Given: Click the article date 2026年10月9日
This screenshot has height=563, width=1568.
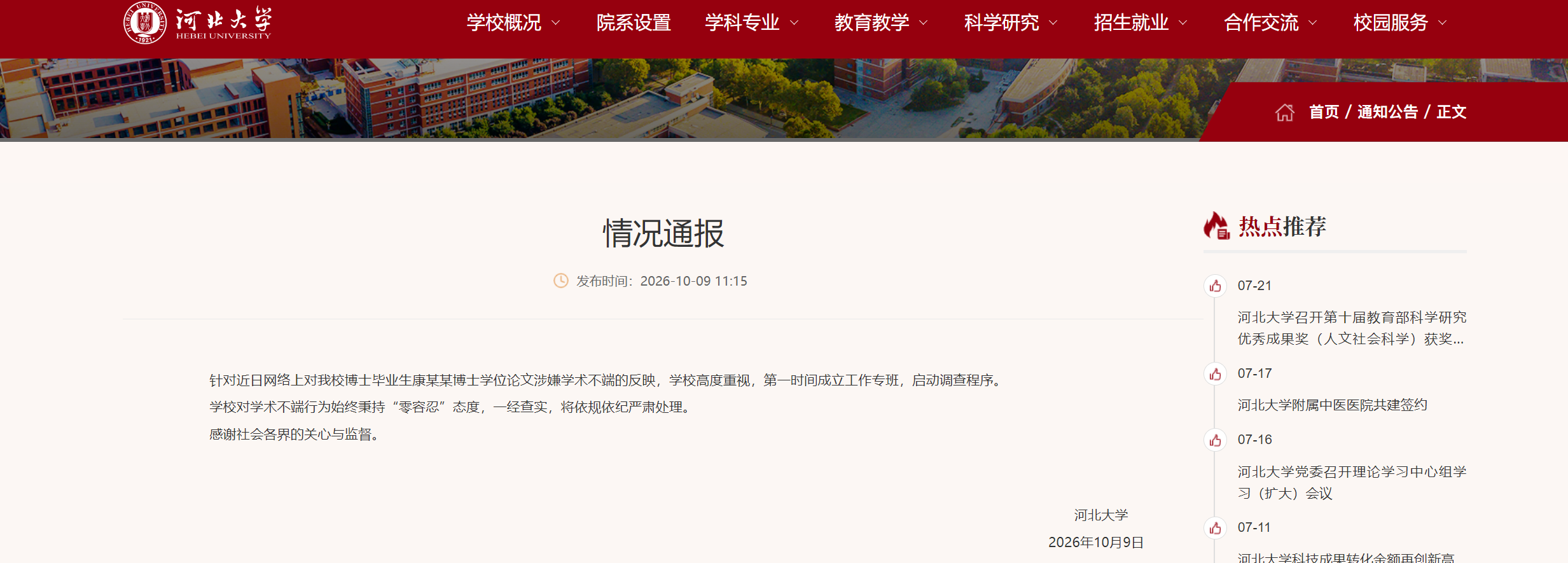Looking at the screenshot, I should [1096, 543].
